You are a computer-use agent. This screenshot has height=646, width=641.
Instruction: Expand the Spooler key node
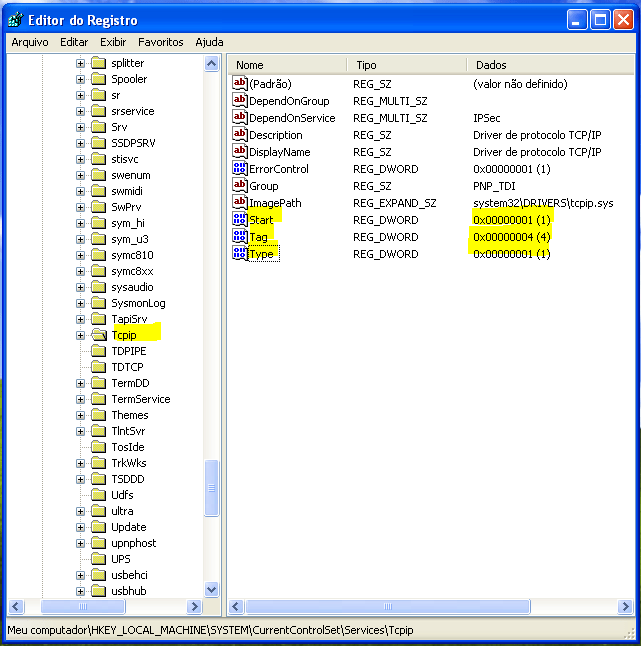[80, 79]
